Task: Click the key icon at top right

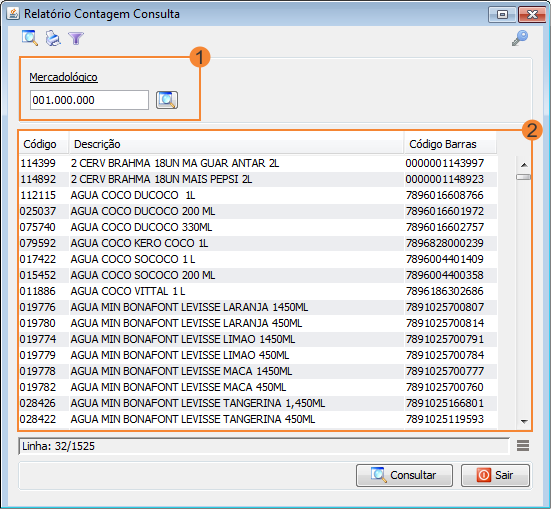Action: 520,38
